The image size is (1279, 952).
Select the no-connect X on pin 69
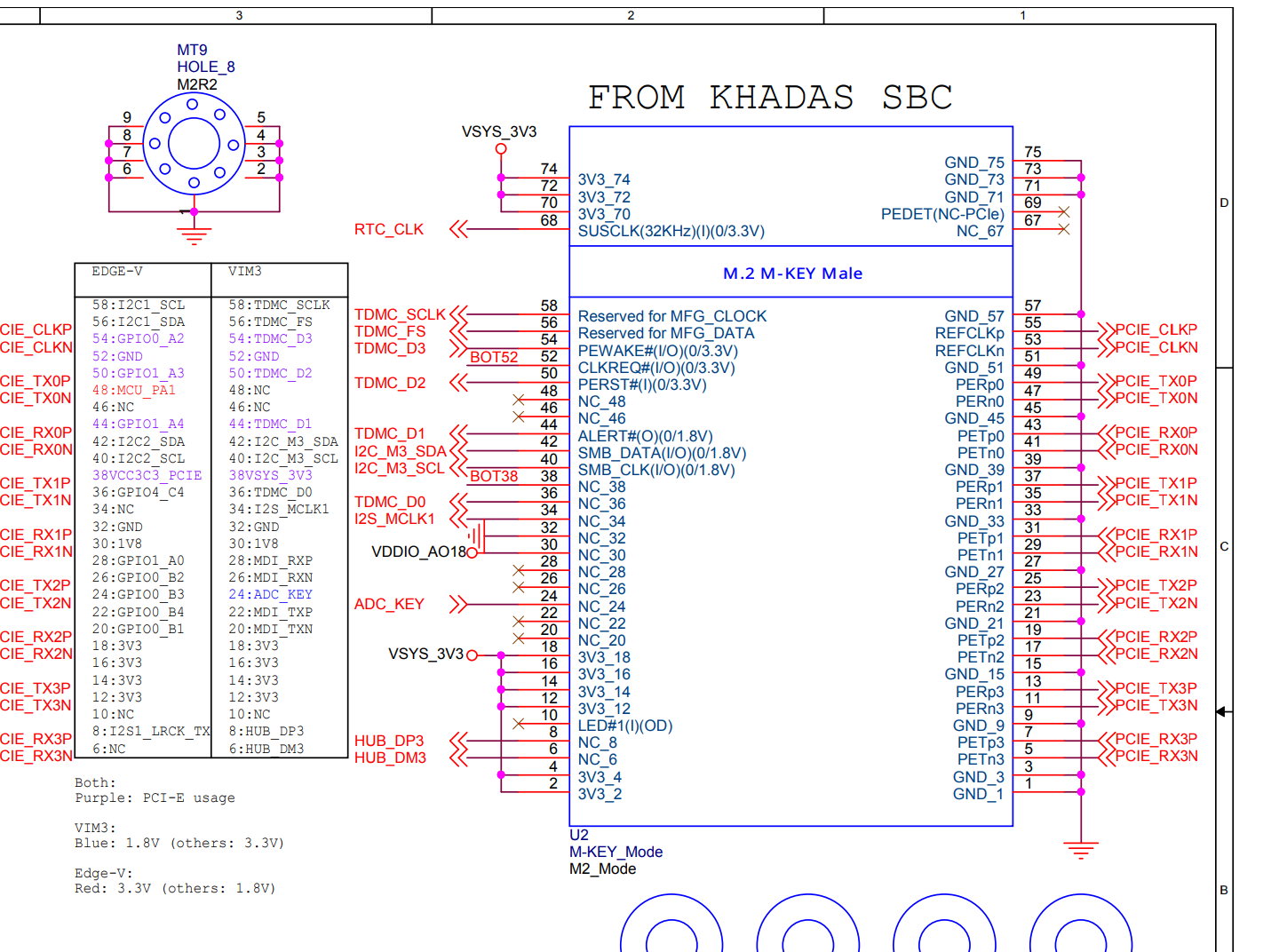pyautogui.click(x=1063, y=212)
